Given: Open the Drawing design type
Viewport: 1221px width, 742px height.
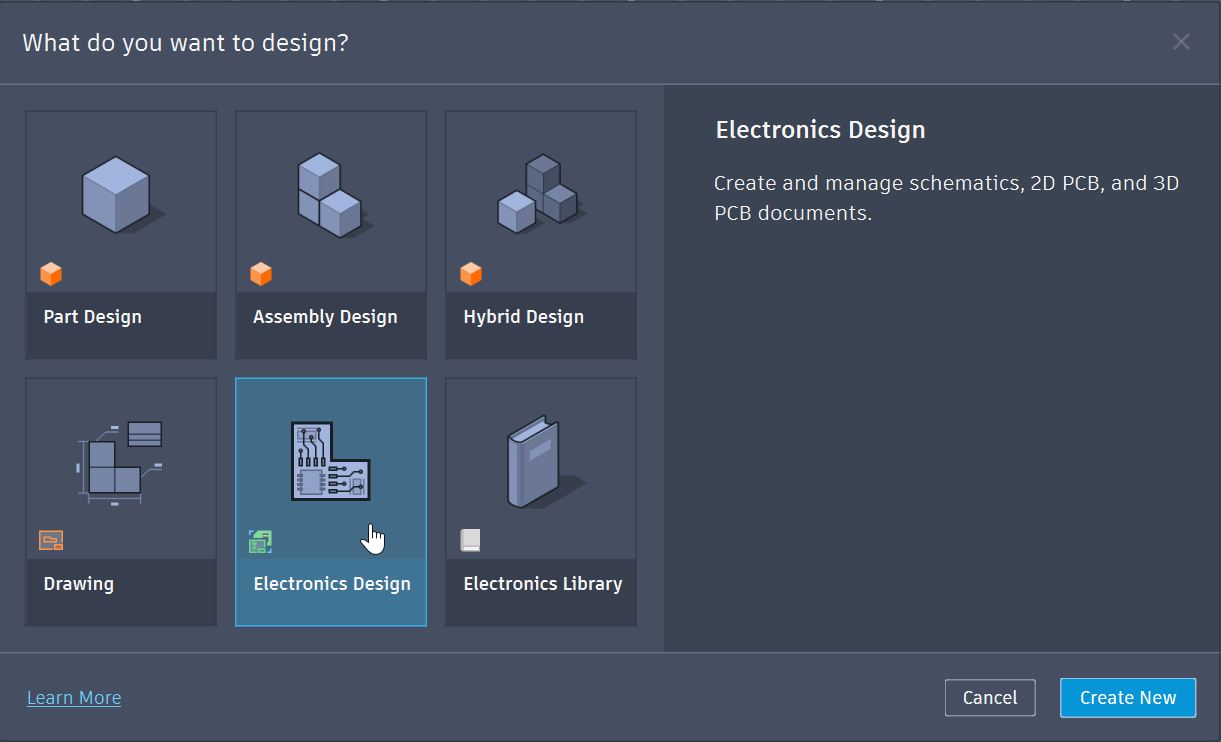Looking at the screenshot, I should [x=120, y=462].
